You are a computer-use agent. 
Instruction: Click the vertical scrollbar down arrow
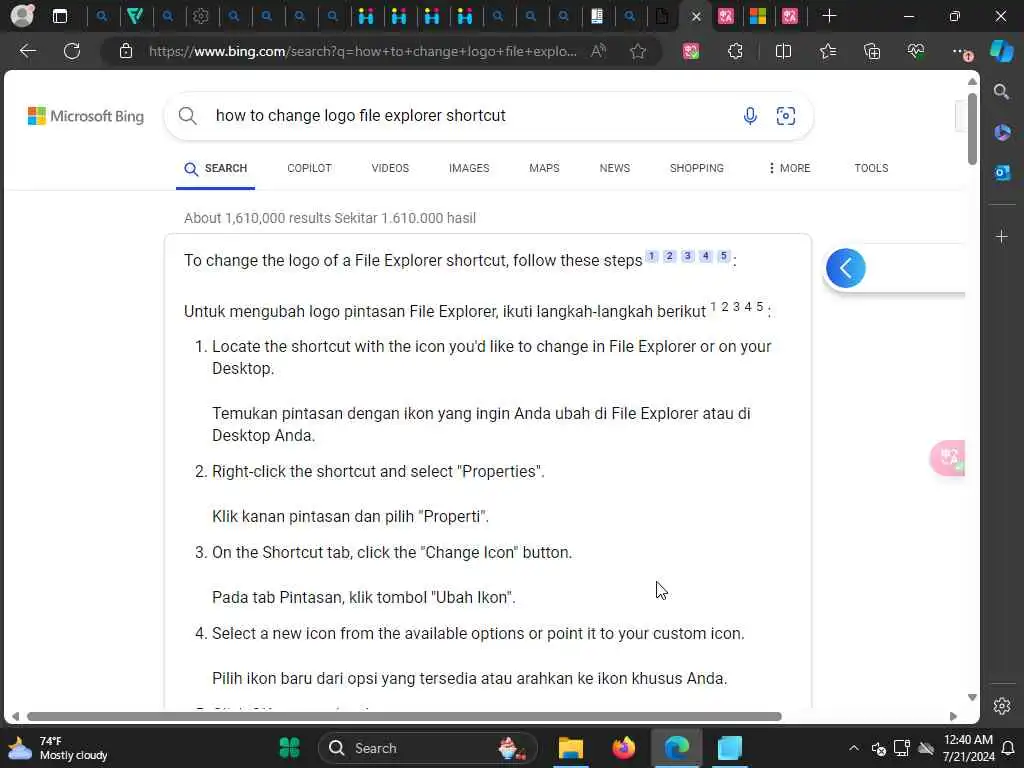pyautogui.click(x=972, y=697)
